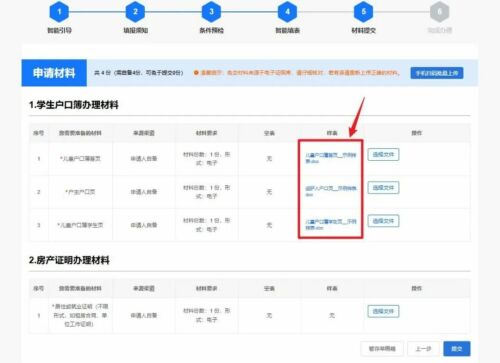Click the step 5 材料提交 hexagon icon
The width and height of the screenshot is (500, 363).
364,12
